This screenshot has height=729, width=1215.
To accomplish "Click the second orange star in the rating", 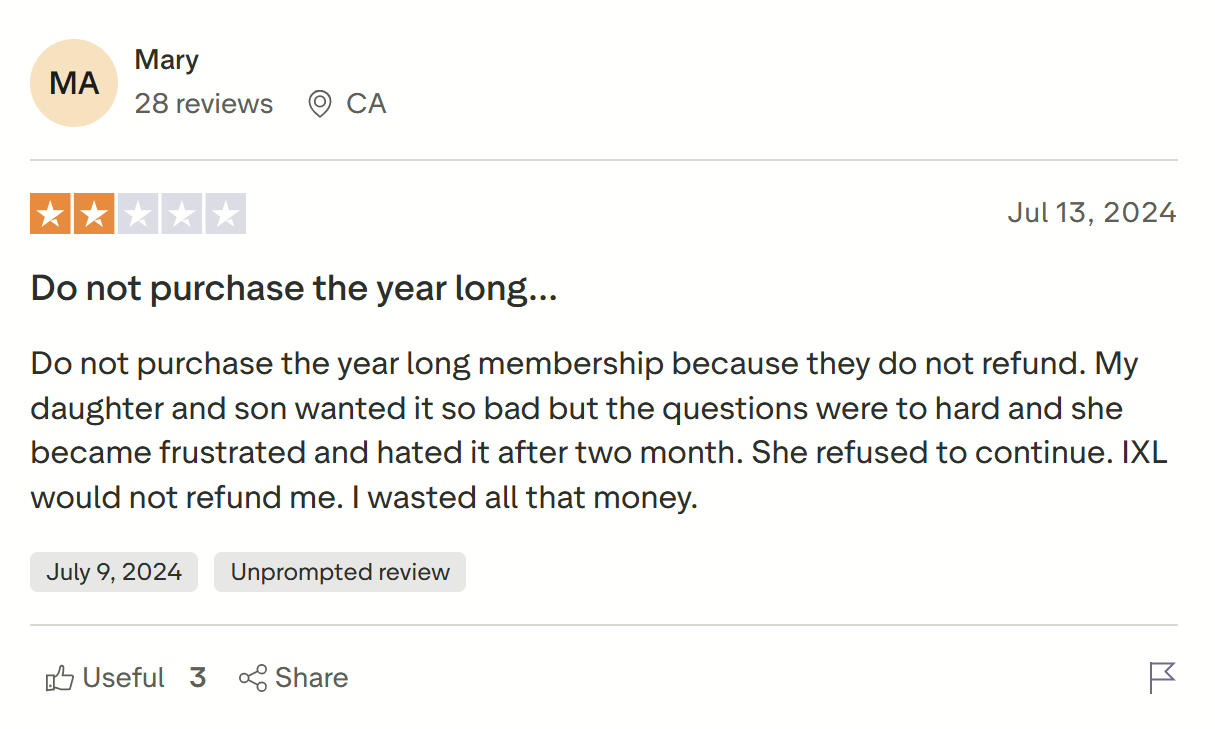I will click(93, 212).
